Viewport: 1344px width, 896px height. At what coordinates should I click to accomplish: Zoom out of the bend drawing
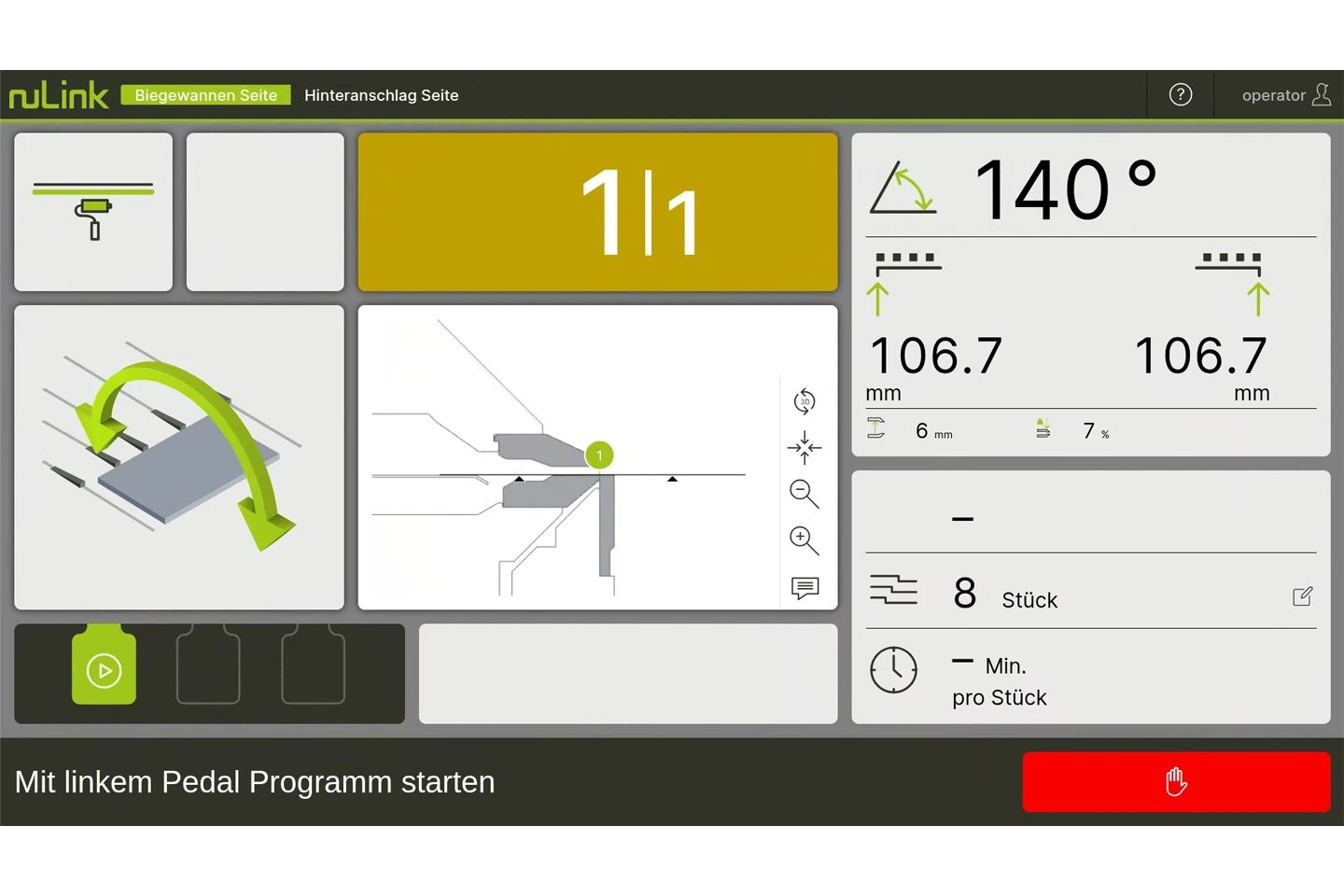click(x=805, y=494)
